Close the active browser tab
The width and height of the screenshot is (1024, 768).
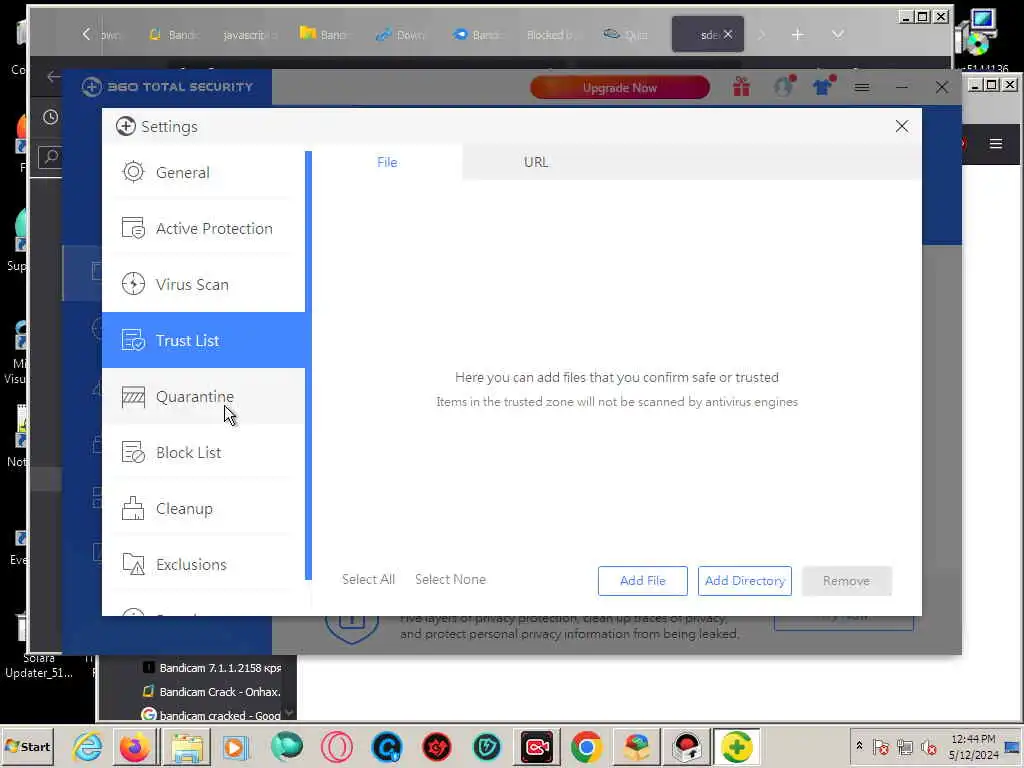coord(728,34)
